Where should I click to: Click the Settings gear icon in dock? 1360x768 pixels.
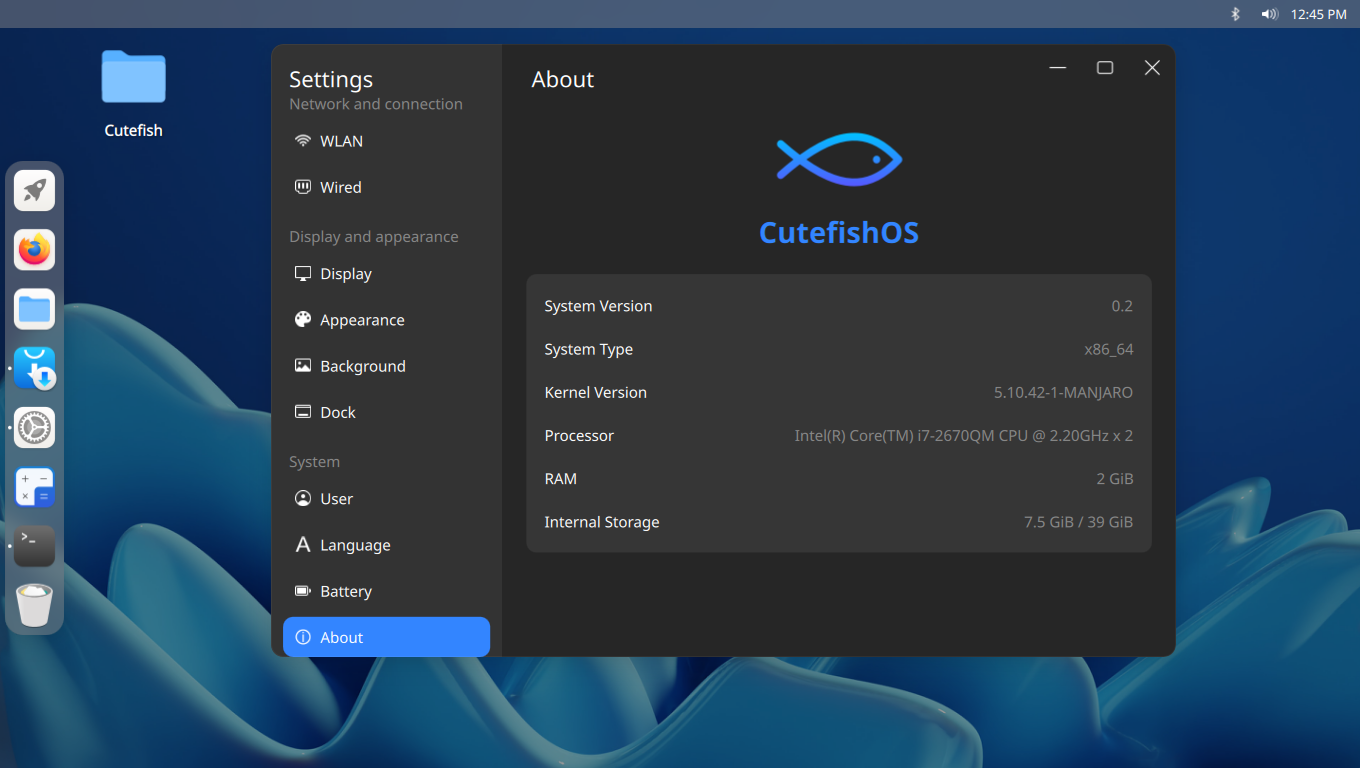click(34, 428)
